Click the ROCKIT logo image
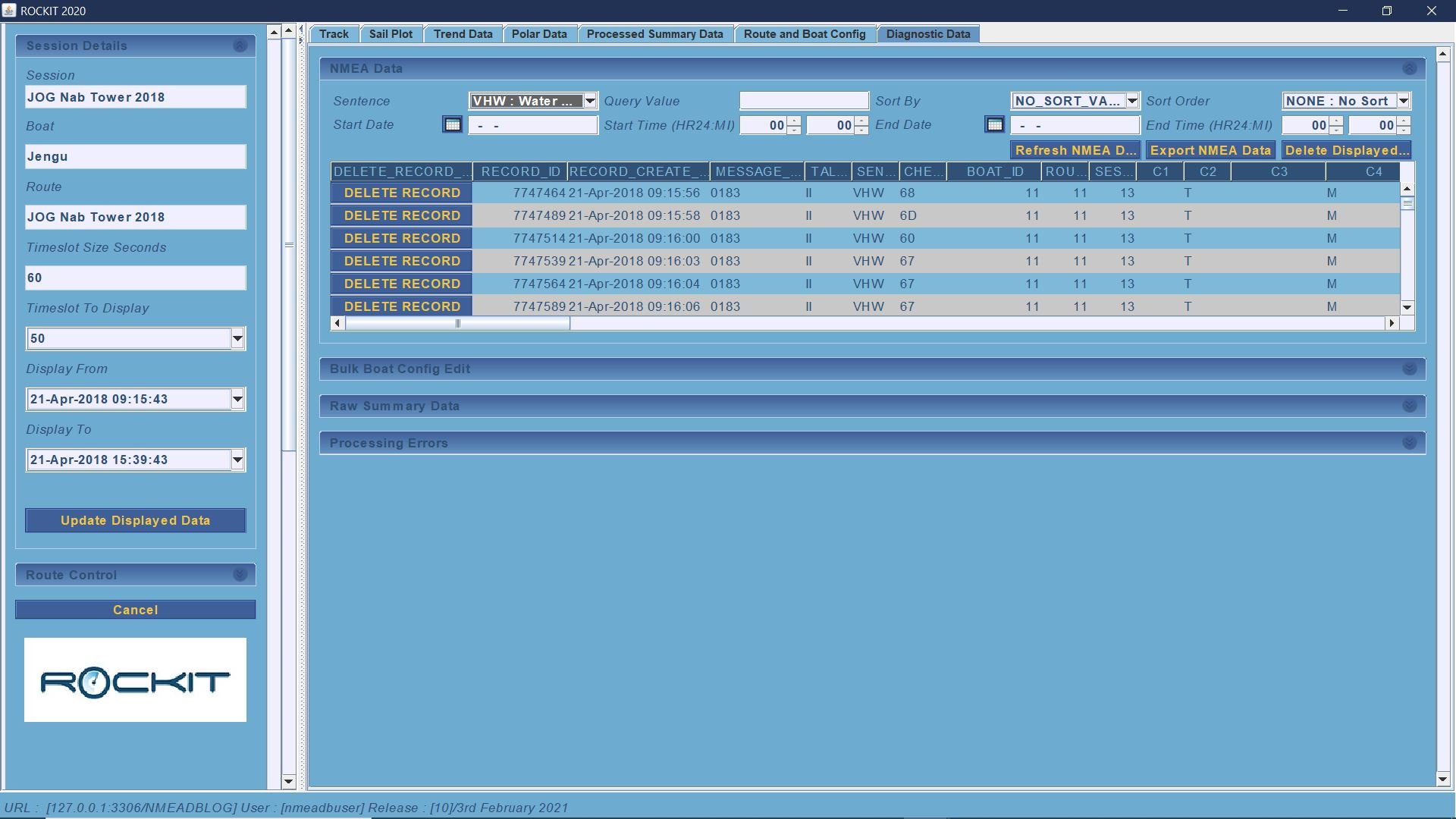The image size is (1456, 819). click(x=135, y=680)
